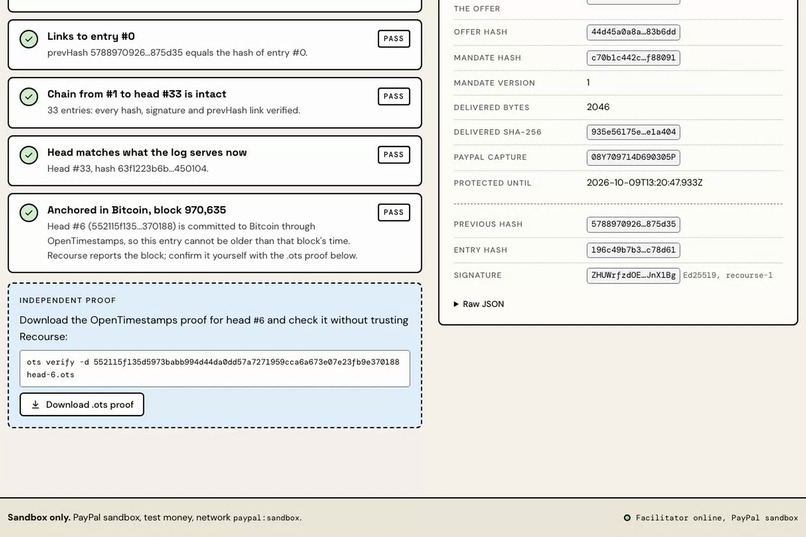Click the Ed25519, recourse-1 signature note
This screenshot has height=537, width=806.
(x=728, y=275)
